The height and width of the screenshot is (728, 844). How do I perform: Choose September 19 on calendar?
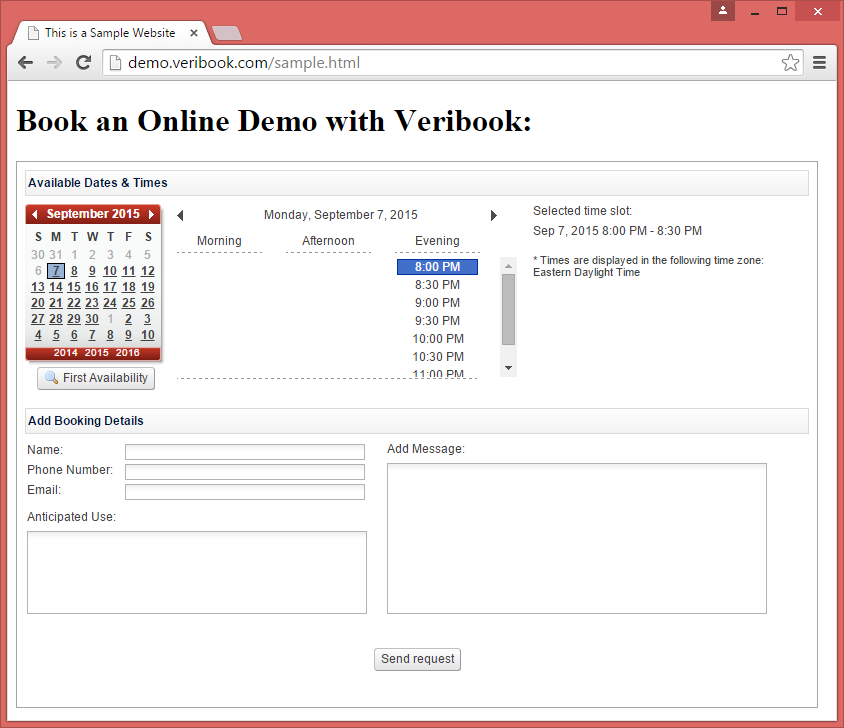[x=147, y=287]
